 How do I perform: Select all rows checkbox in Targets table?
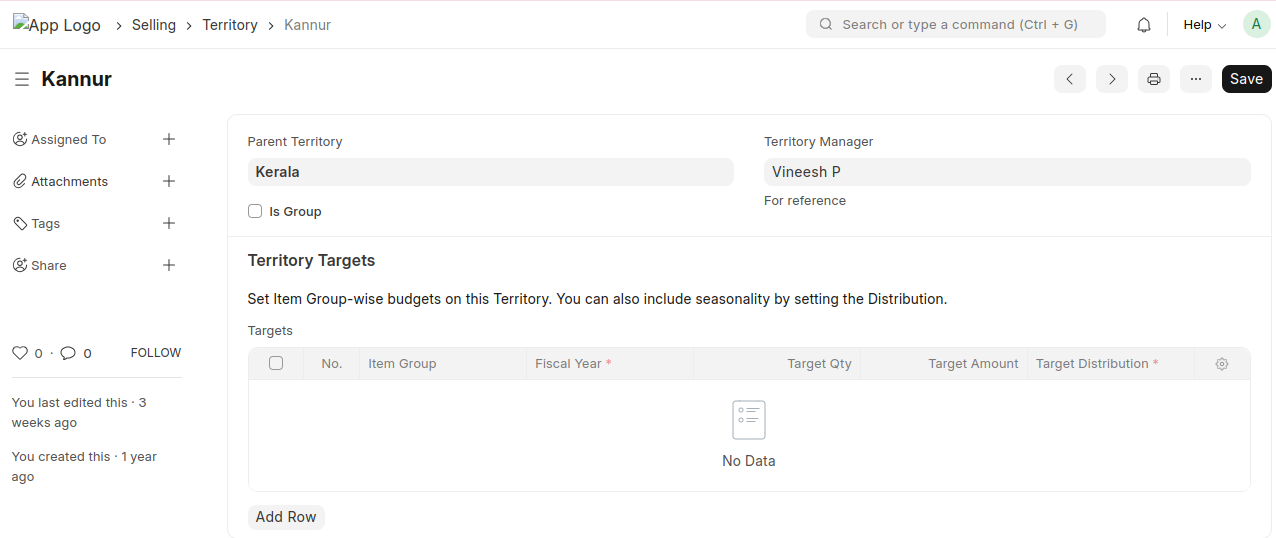point(276,364)
